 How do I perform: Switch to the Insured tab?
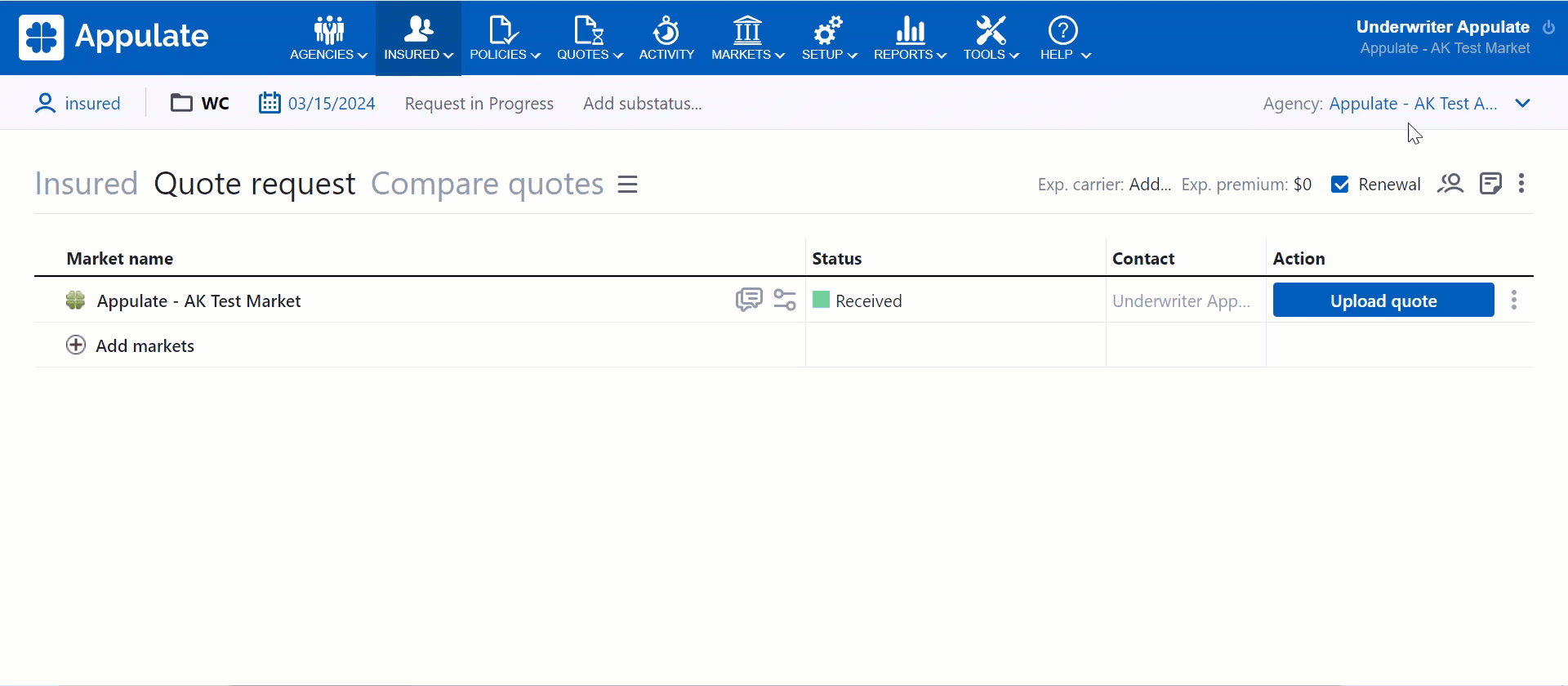(86, 184)
